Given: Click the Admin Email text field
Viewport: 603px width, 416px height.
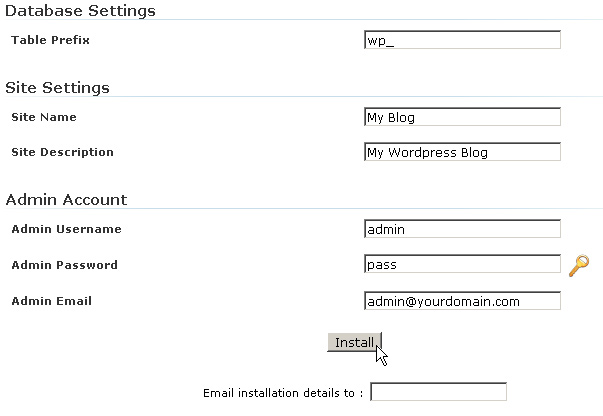Looking at the screenshot, I should [462, 301].
